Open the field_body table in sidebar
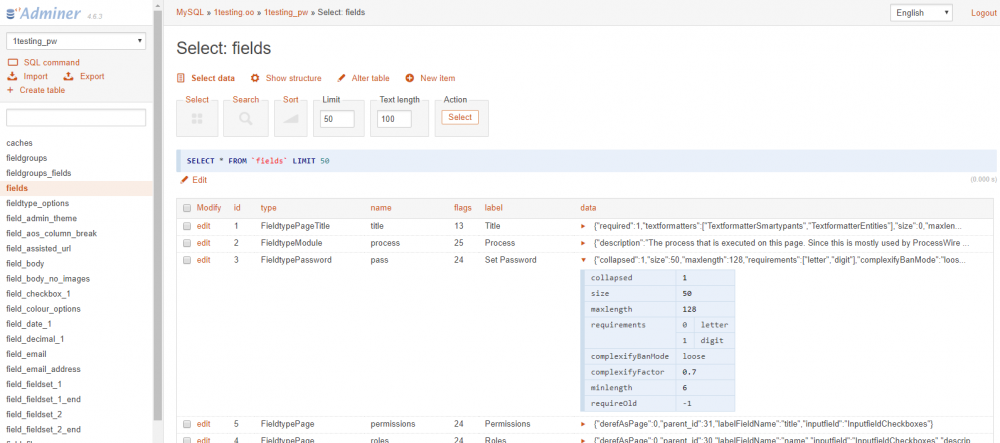 pos(27,262)
